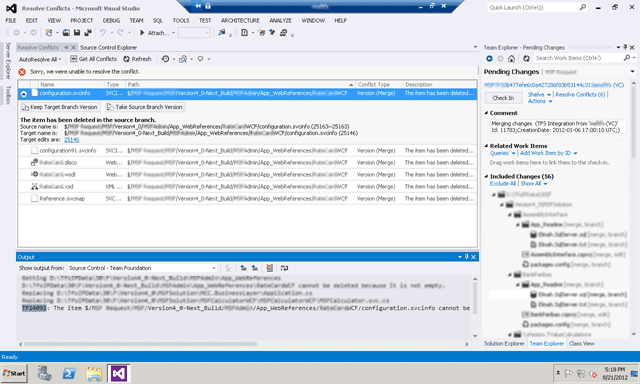The height and width of the screenshot is (384, 640).
Task: Click the New Work Item document icon
Action: point(244,33)
